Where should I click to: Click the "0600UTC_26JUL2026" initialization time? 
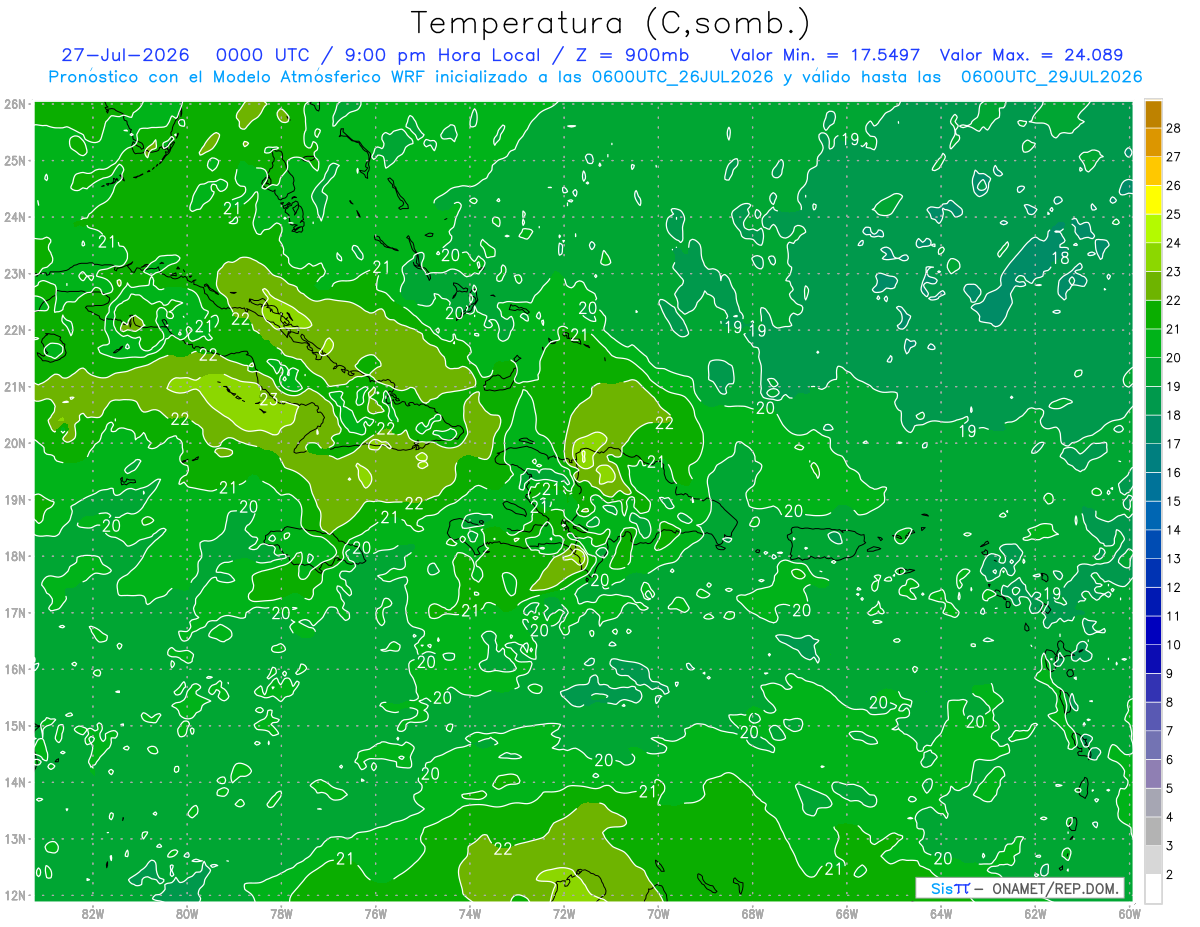[683, 77]
